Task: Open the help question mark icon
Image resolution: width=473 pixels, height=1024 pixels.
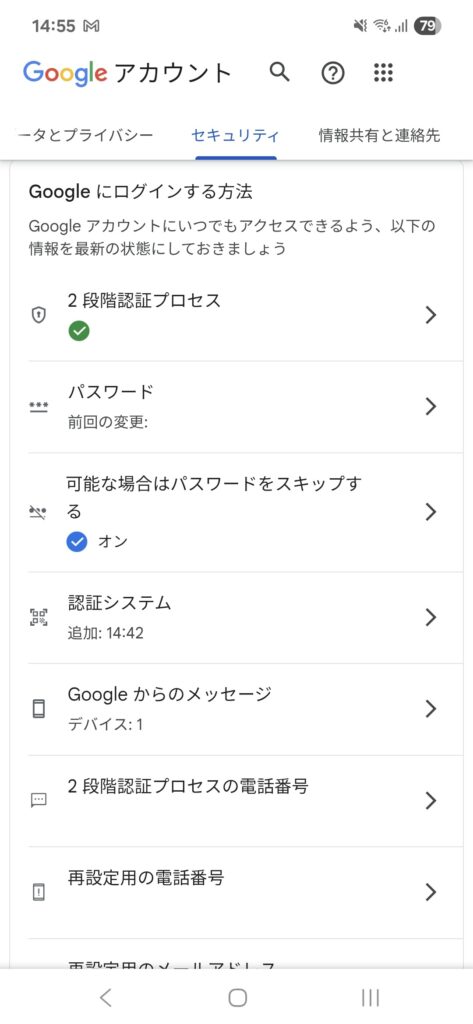Action: 333,73
